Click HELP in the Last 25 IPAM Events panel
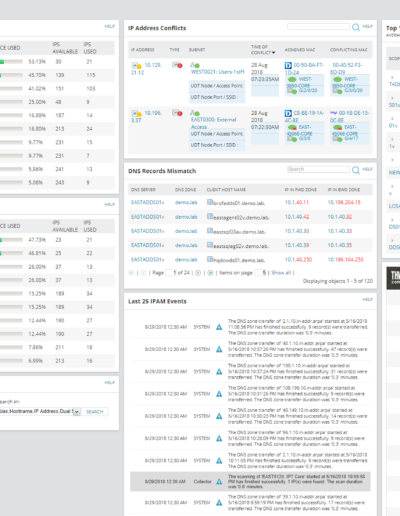The height and width of the screenshot is (516, 400). [367, 299]
